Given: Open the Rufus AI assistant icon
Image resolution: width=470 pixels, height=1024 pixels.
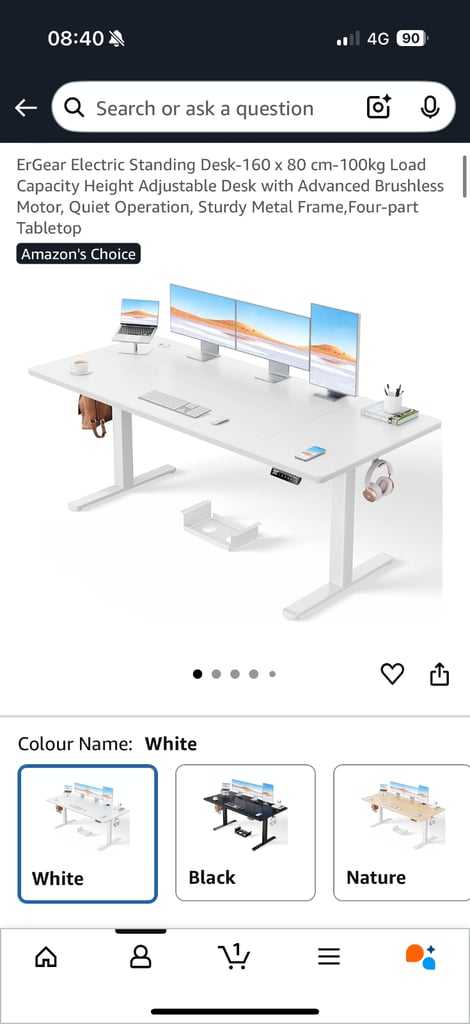Looking at the screenshot, I should 421,957.
